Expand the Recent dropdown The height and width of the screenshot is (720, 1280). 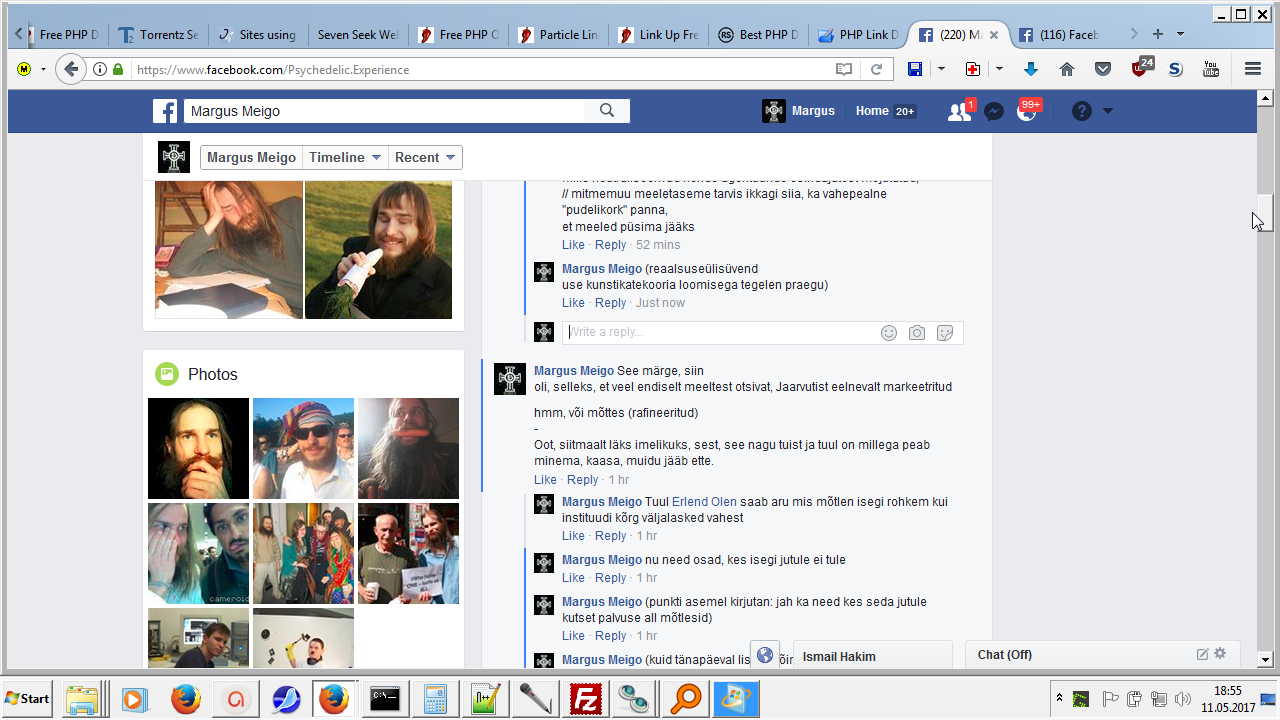click(425, 157)
